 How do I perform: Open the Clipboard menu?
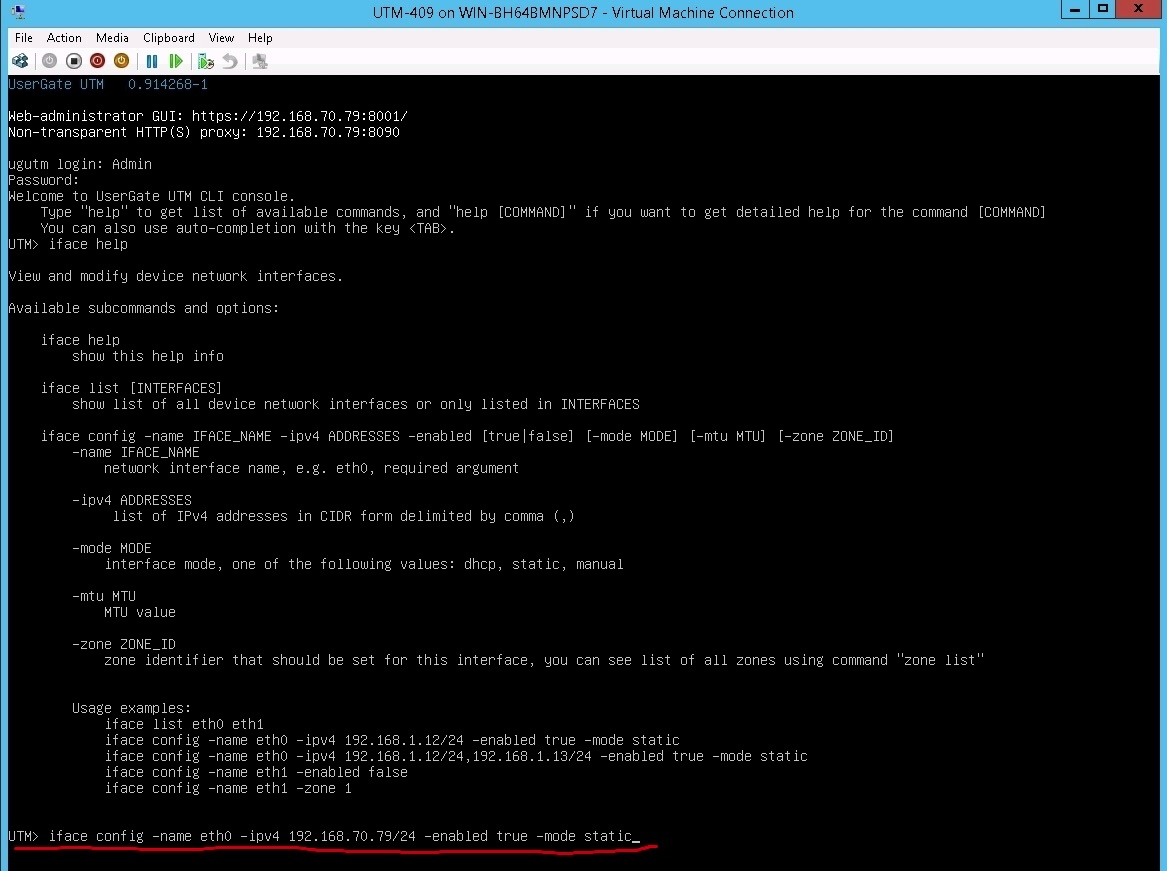[169, 38]
